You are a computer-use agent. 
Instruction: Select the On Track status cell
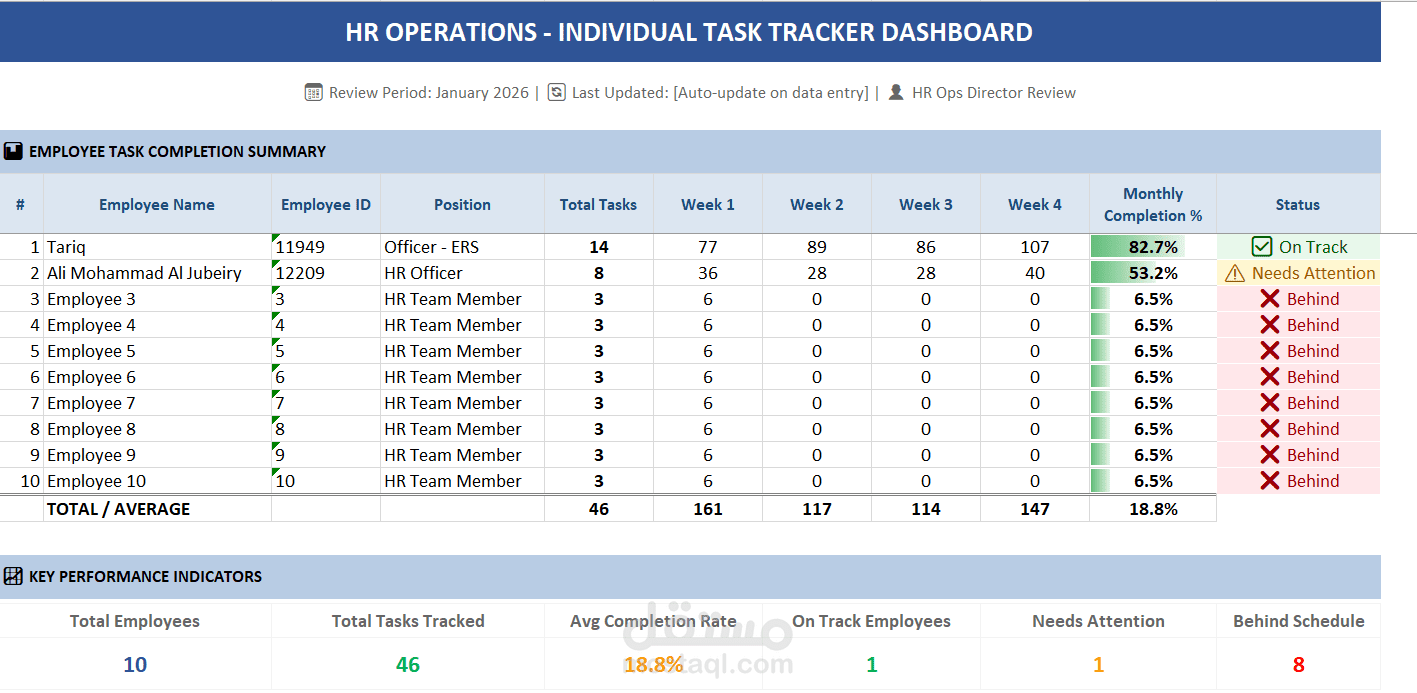[x=1298, y=247]
